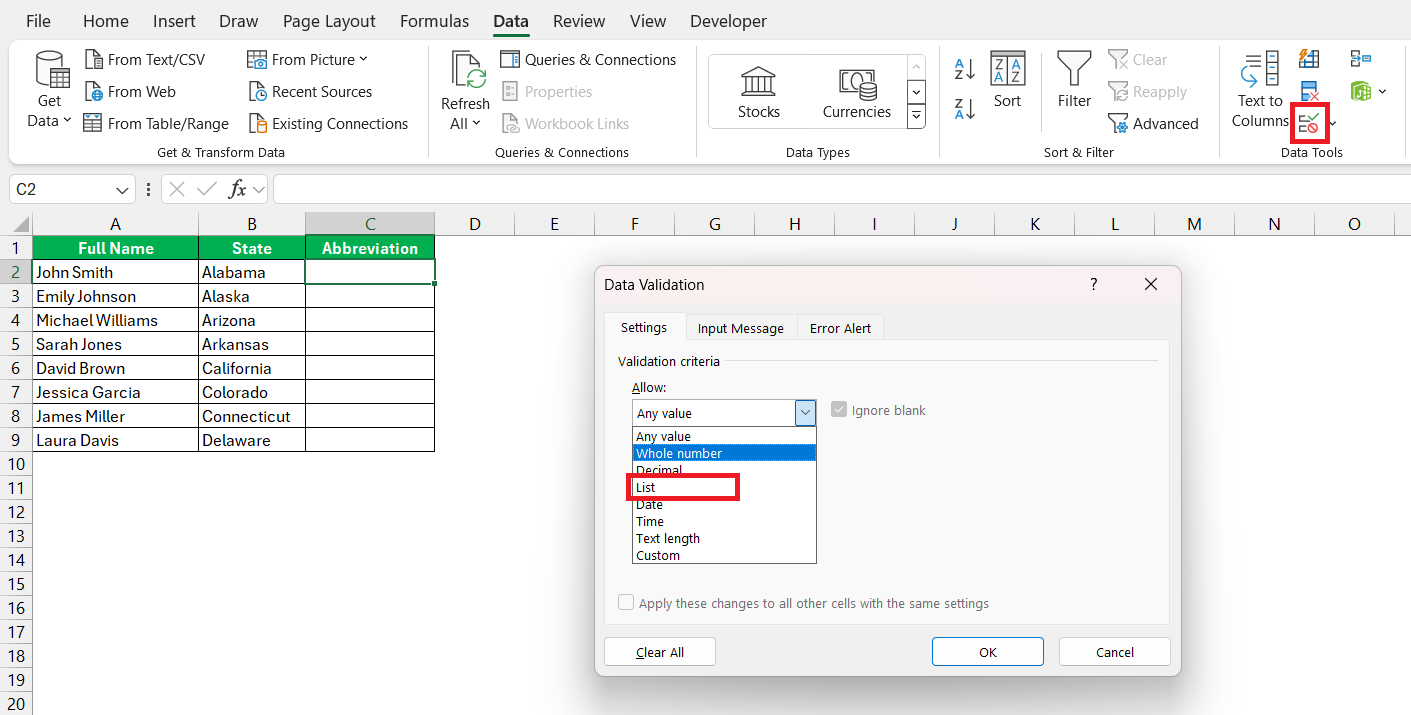Sort Z to A descending

click(x=965, y=108)
